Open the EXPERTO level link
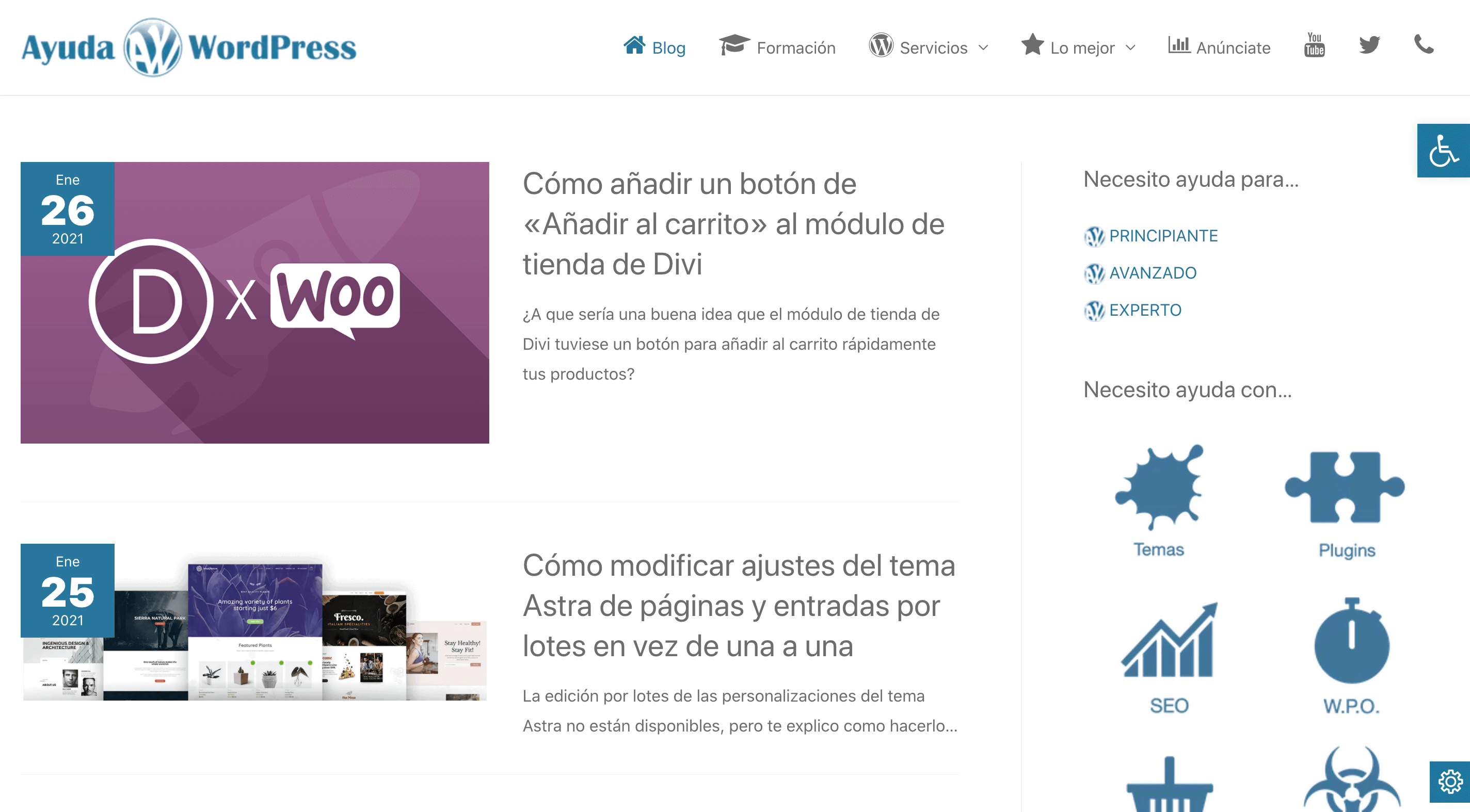The image size is (1470, 812). pyautogui.click(x=1145, y=310)
